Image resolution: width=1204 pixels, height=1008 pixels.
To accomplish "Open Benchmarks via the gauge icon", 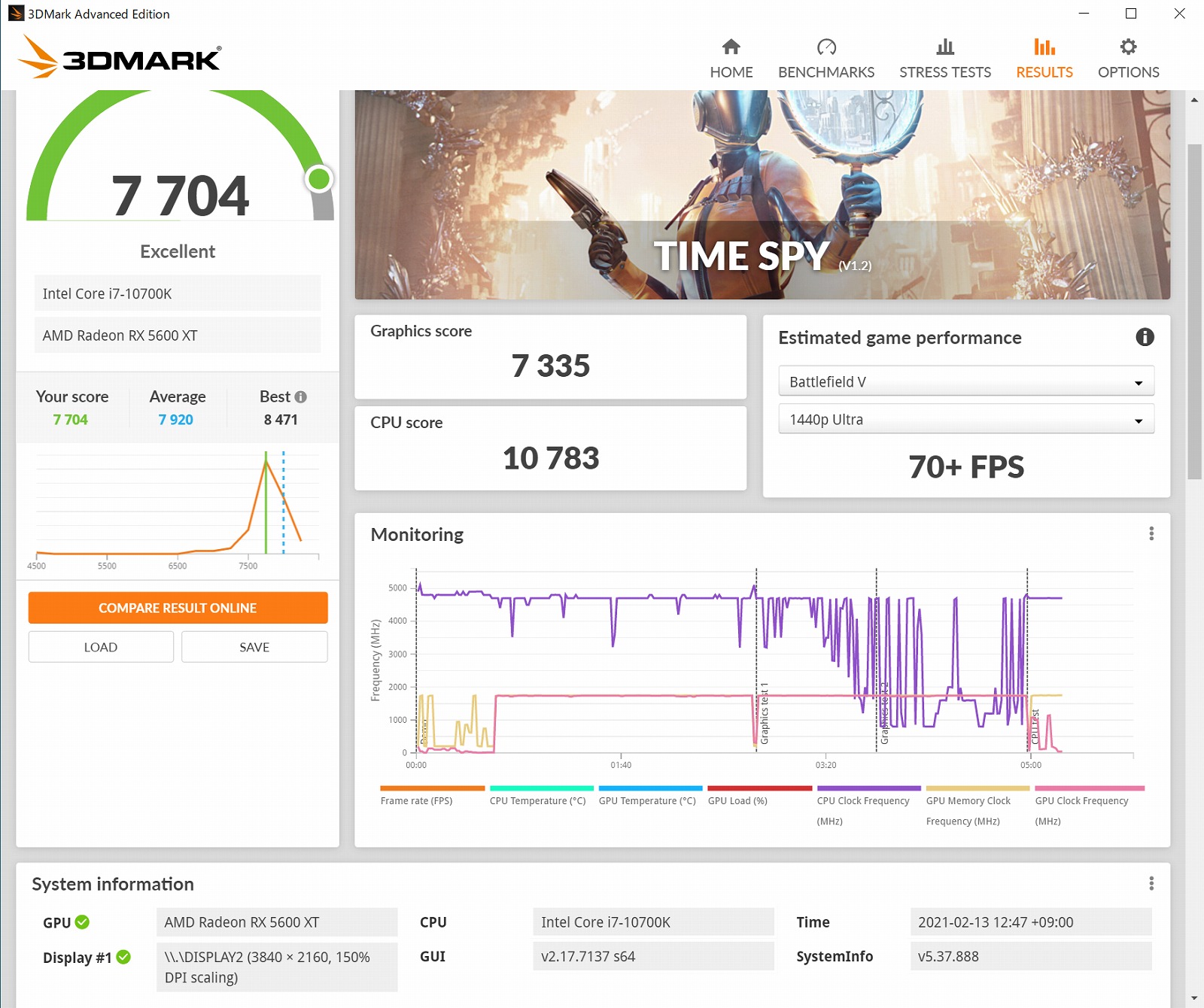I will [x=825, y=47].
